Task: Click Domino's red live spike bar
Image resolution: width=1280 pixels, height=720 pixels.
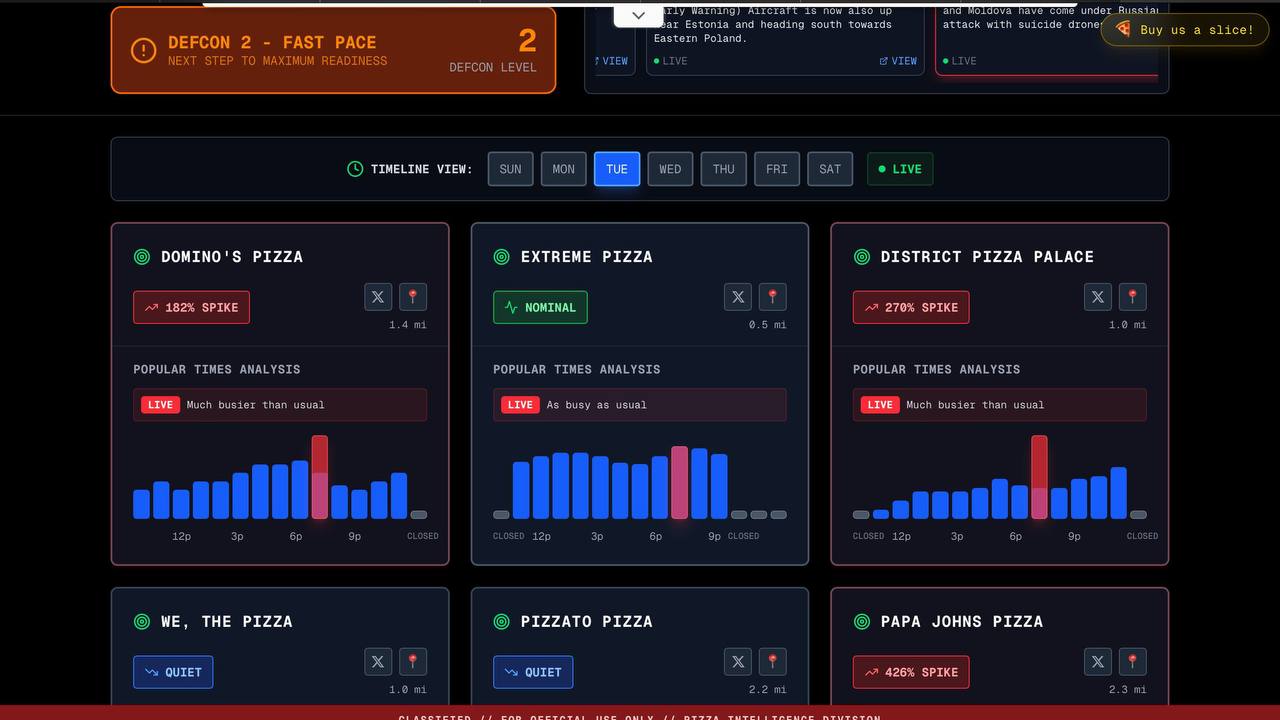Action: (320, 477)
